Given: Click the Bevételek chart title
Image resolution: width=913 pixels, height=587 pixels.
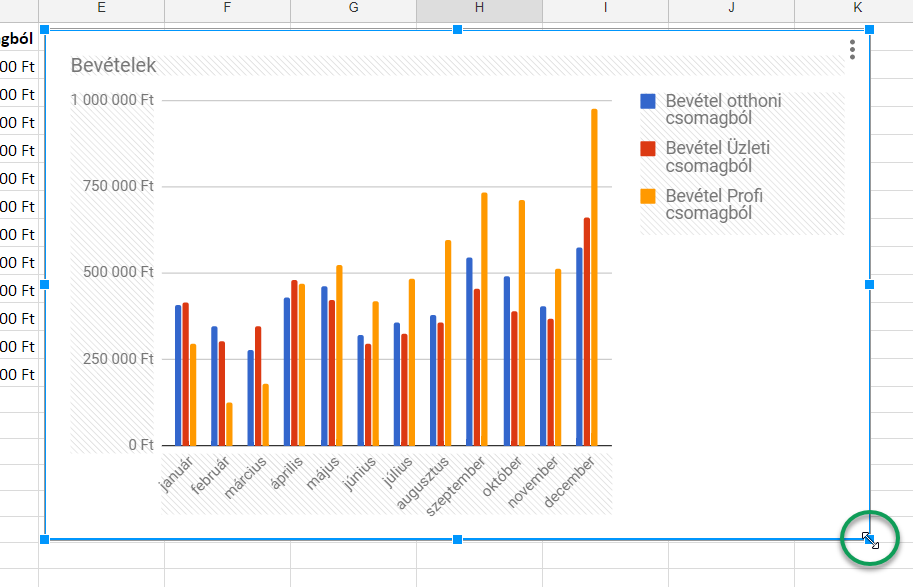Looking at the screenshot, I should 113,66.
